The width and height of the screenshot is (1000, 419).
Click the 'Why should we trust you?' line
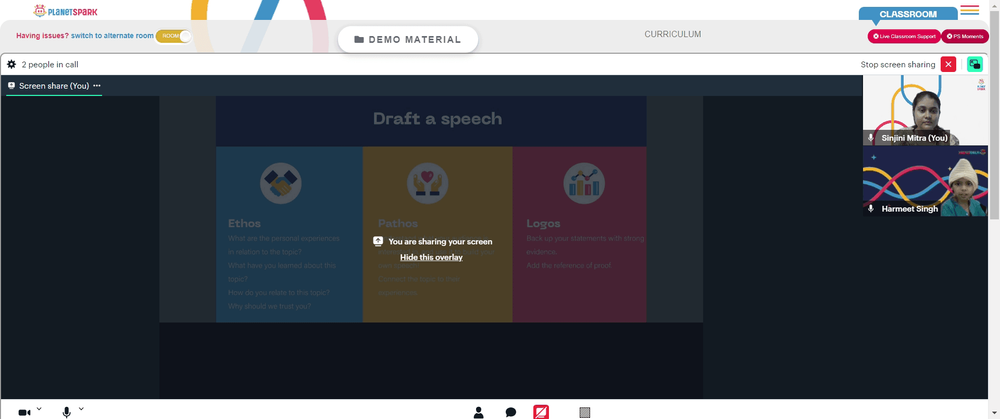click(x=270, y=306)
